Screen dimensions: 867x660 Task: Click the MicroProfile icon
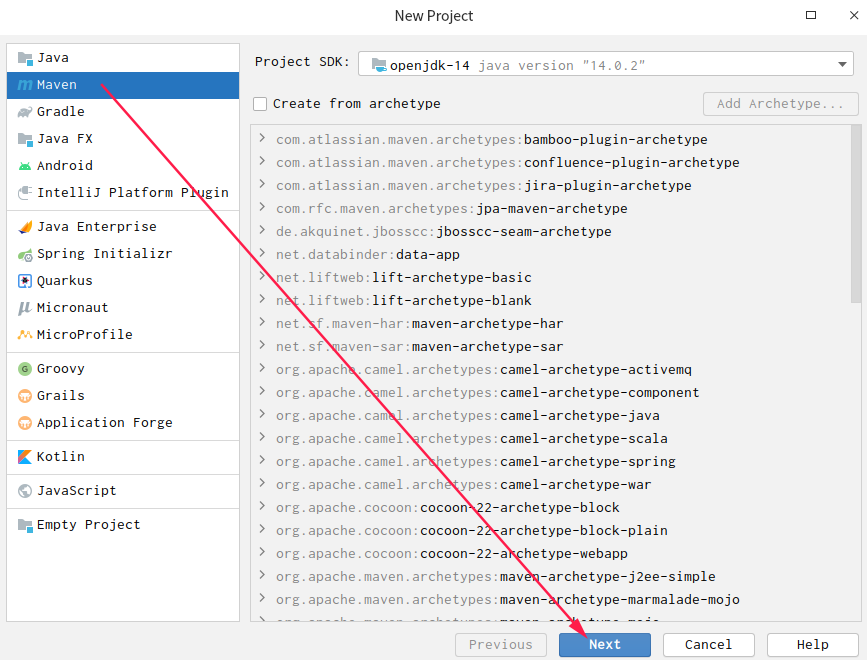[x=25, y=335]
